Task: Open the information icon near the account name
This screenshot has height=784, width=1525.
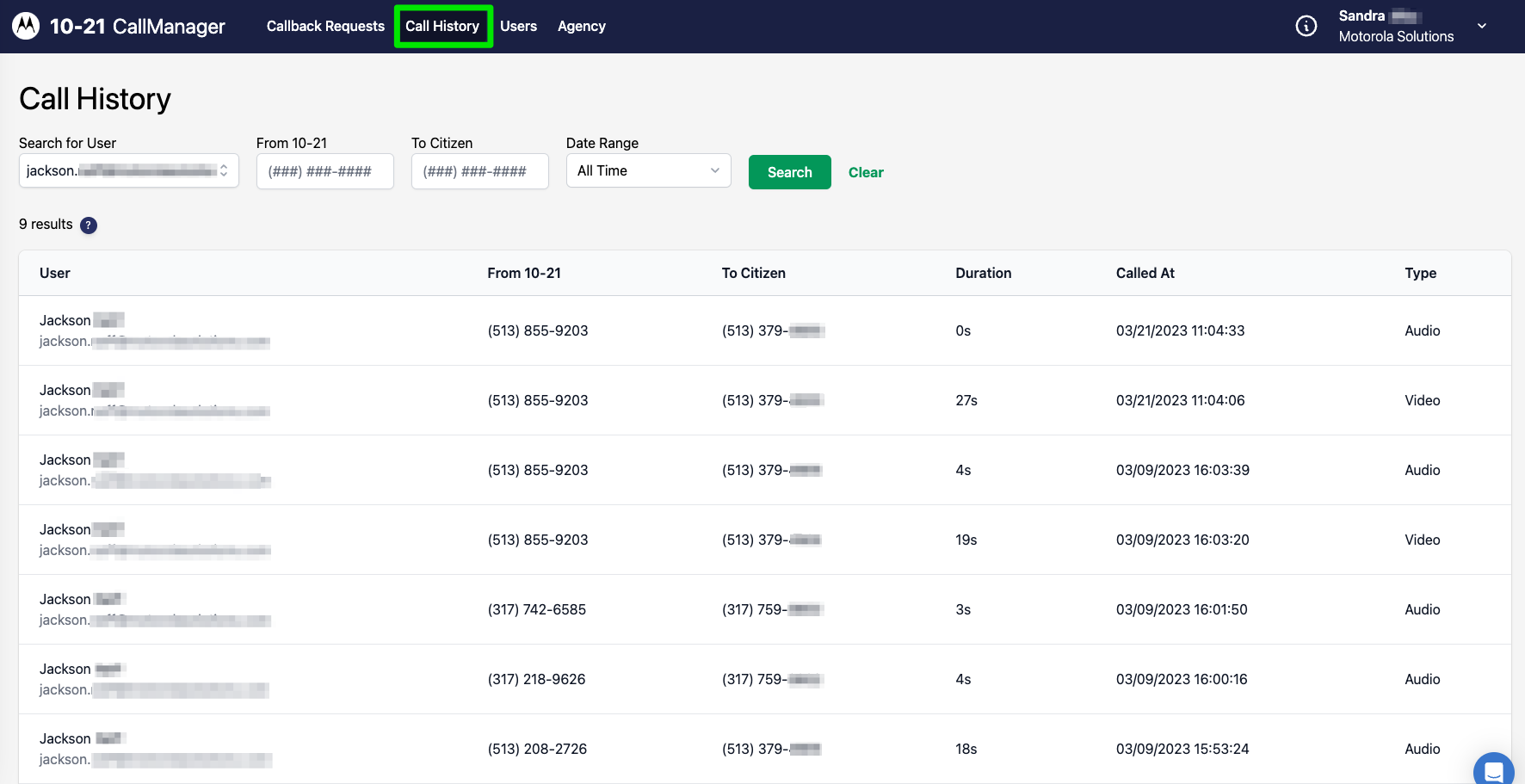Action: (x=1306, y=26)
